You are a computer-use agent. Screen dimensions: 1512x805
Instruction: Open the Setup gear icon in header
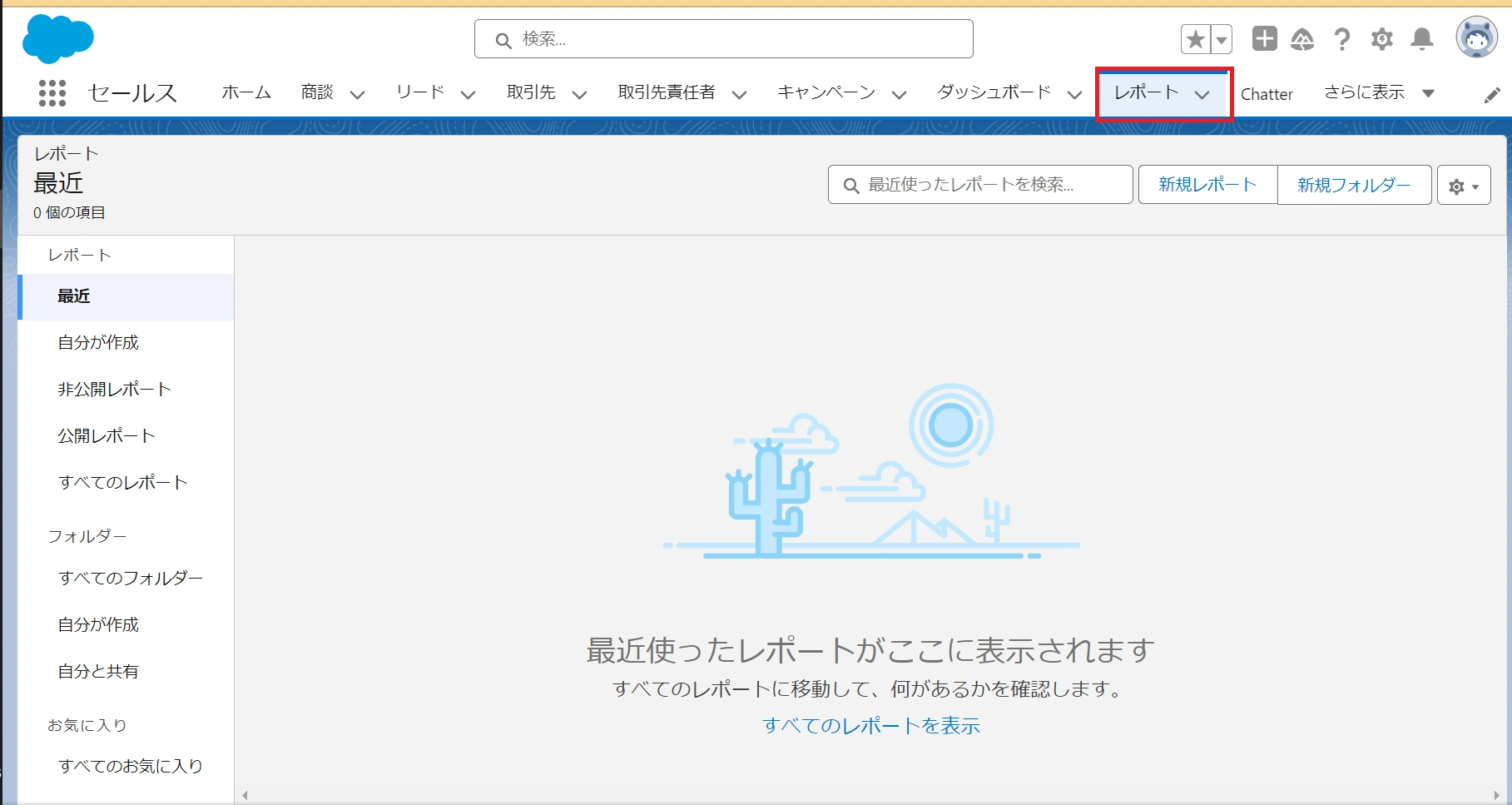pos(1381,39)
